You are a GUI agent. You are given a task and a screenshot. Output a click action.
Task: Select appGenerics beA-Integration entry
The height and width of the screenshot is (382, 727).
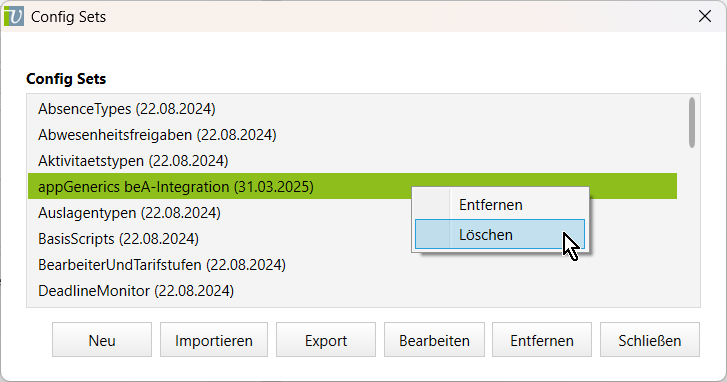click(x=352, y=186)
